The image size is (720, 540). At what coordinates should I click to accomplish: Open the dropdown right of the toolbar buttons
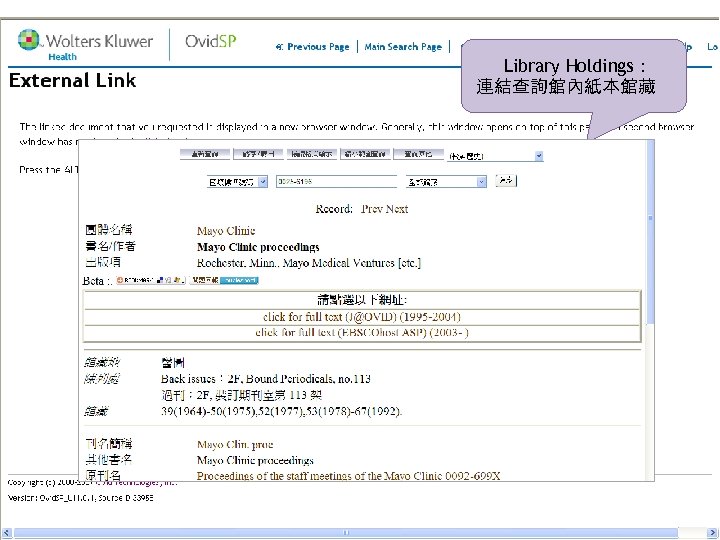click(x=495, y=156)
